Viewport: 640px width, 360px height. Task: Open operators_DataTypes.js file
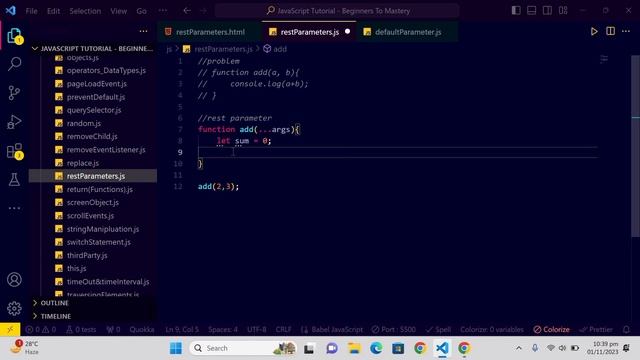(x=106, y=70)
